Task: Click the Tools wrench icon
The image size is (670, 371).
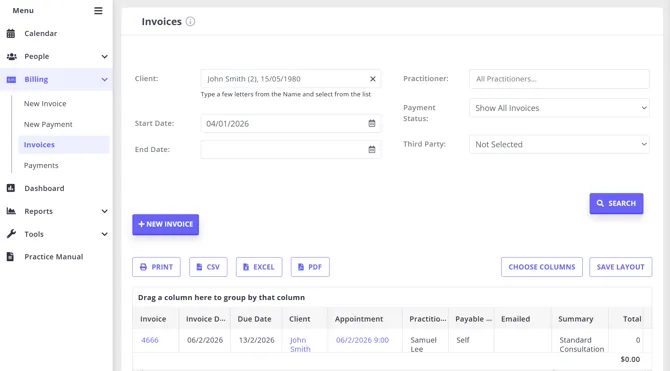Action: tap(11, 234)
